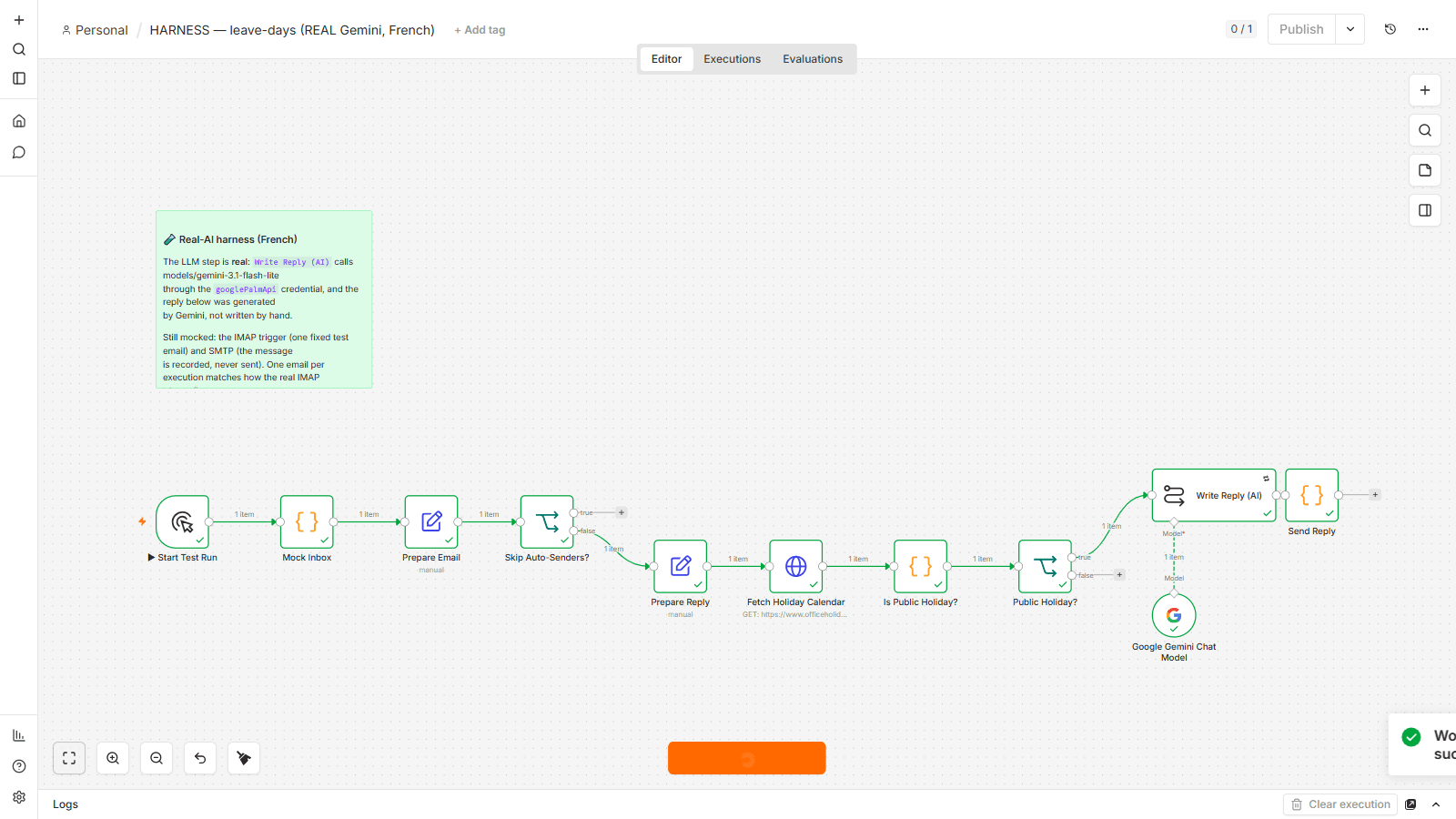The image size is (1456, 819).
Task: Click Add tag link
Action: (480, 30)
